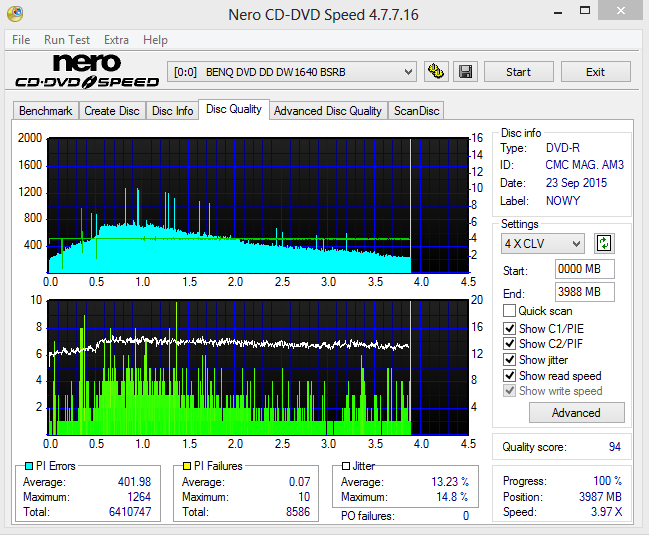Click the PI errors upper graph
Image resolution: width=649 pixels, height=535 pixels.
pyautogui.click(x=258, y=206)
